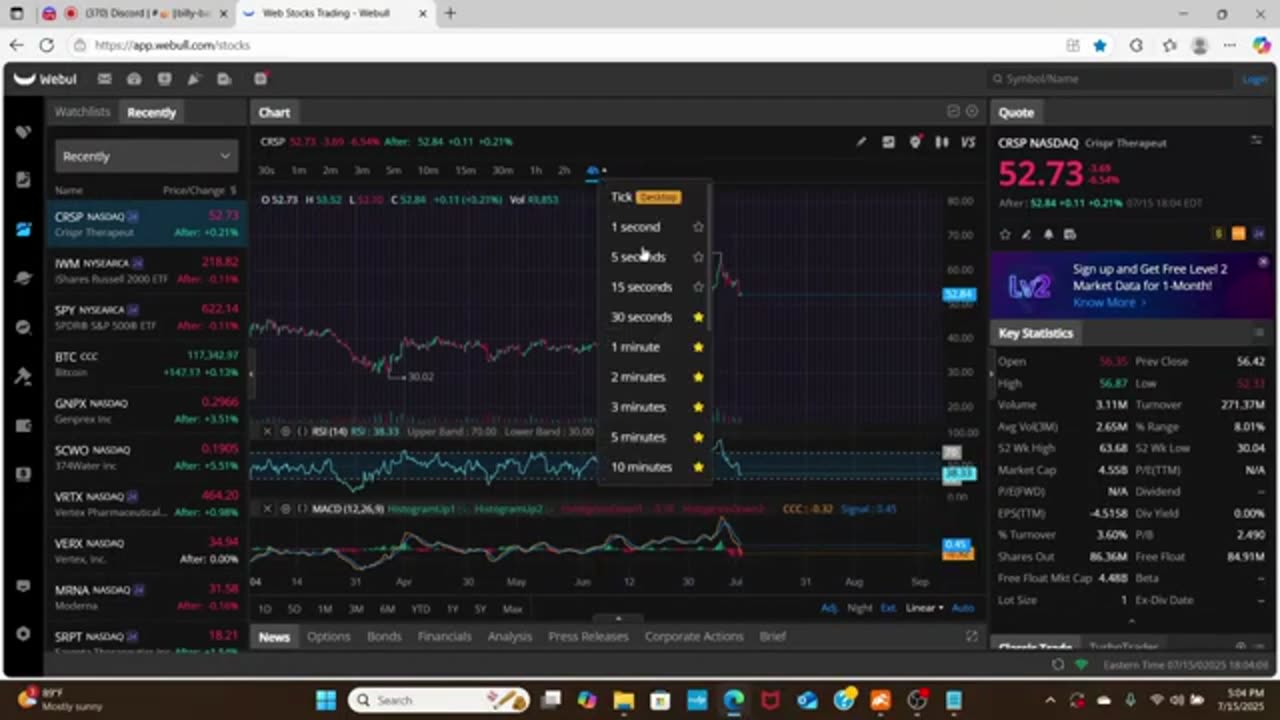1280x720 pixels.
Task: Click the note pencil icon under CRSP quote
Action: pyautogui.click(x=1026, y=234)
